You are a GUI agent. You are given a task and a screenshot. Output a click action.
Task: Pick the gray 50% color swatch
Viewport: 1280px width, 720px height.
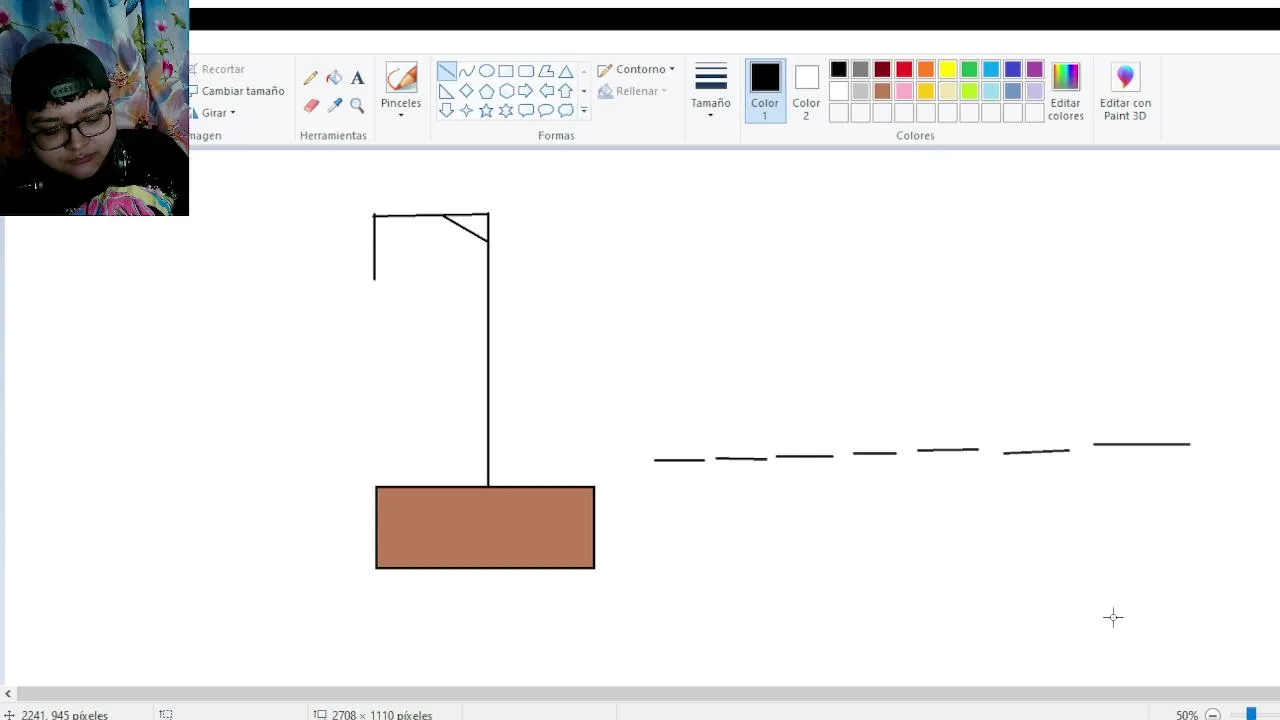click(x=860, y=69)
